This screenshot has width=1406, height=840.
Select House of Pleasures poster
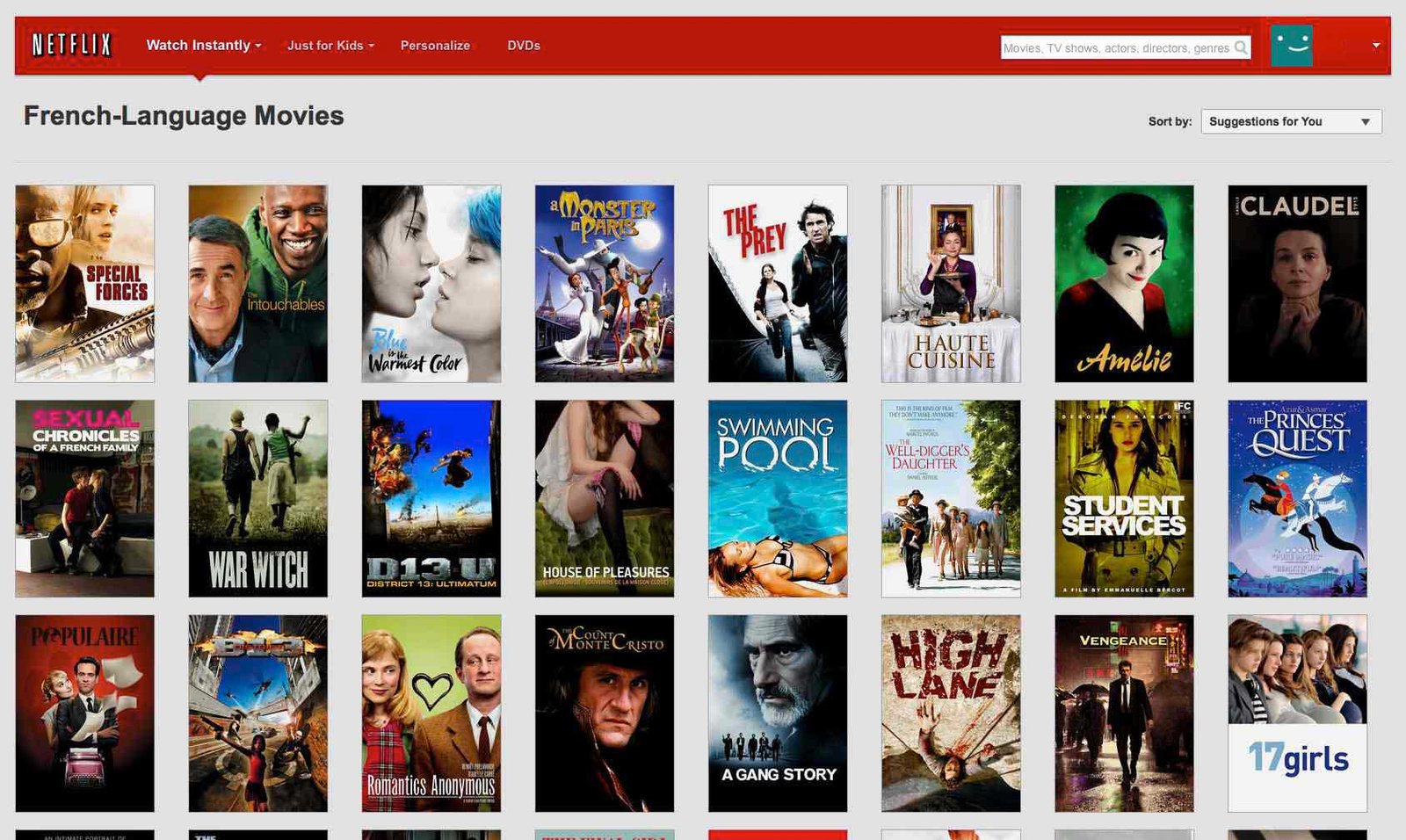(x=605, y=499)
